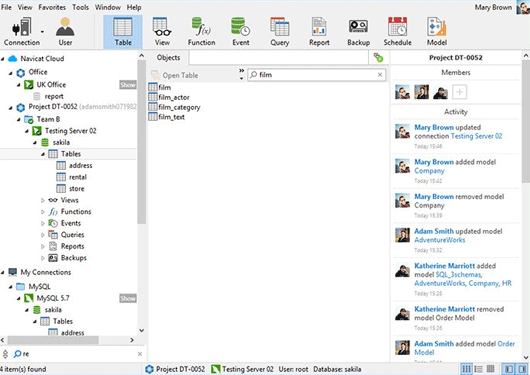Image resolution: width=530 pixels, height=375 pixels.
Task: Expand the Views node
Action: coord(43,200)
